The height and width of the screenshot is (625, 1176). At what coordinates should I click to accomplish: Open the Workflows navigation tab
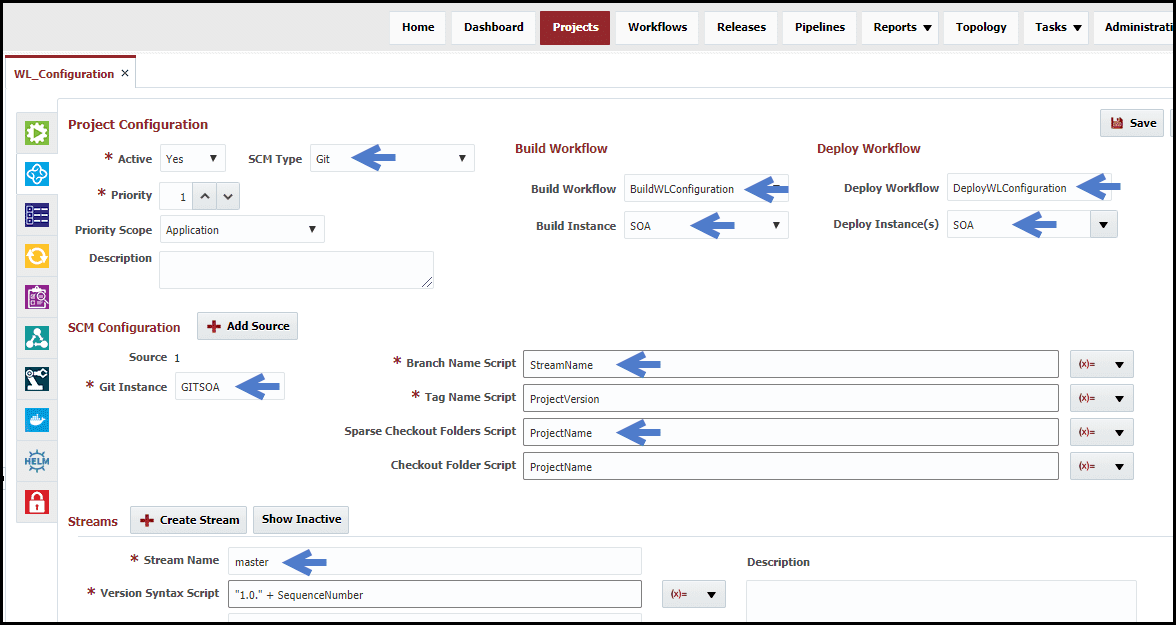[x=658, y=28]
